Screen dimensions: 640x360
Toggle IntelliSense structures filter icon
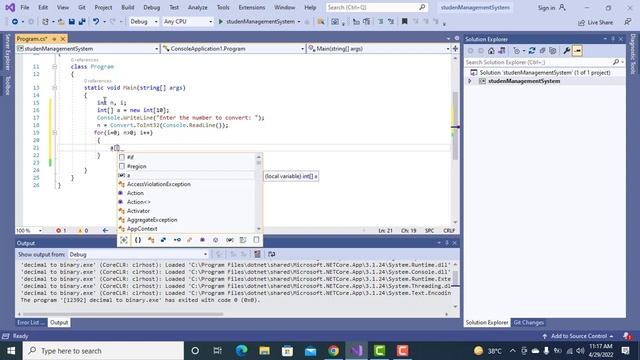click(163, 240)
